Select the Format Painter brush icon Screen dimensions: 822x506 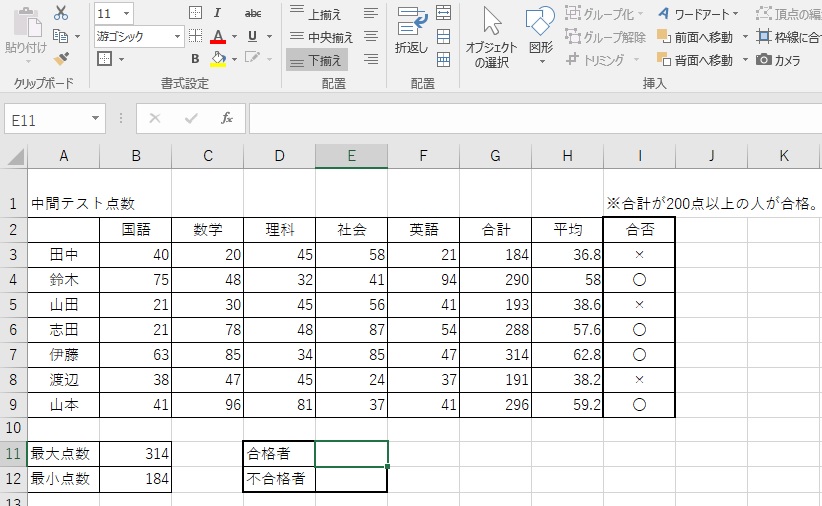point(61,59)
